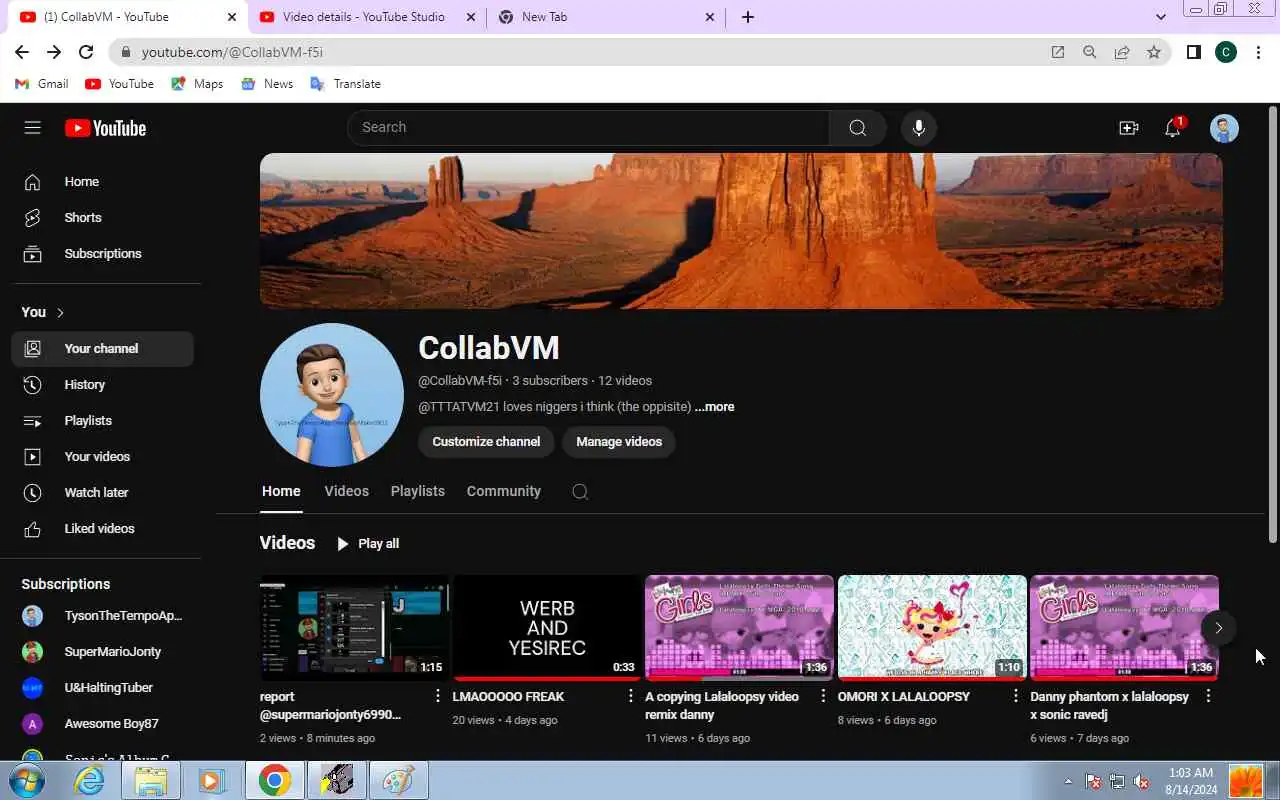This screenshot has width=1280, height=800.
Task: Bookmark this page with star icon
Action: tap(1154, 52)
